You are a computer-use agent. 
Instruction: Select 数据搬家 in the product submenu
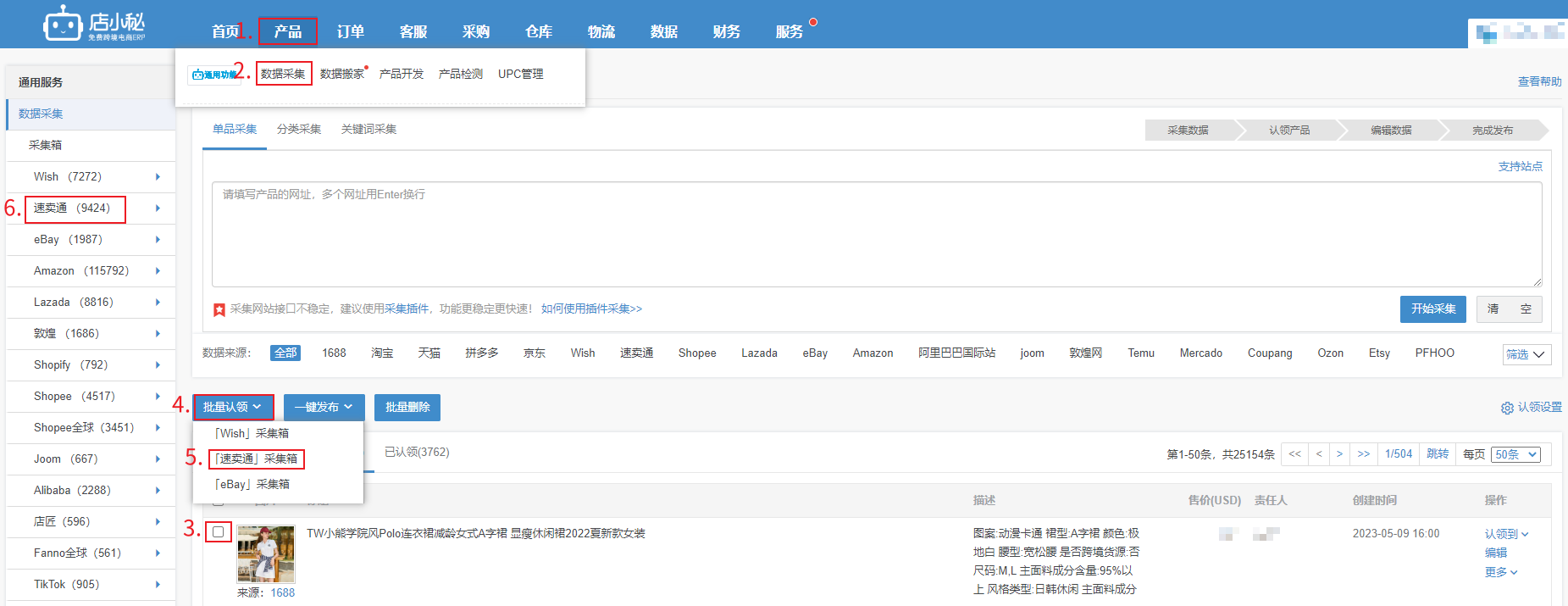[x=342, y=74]
